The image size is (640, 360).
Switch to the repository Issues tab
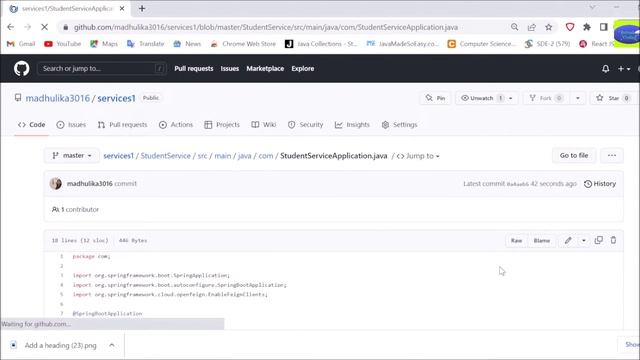point(71,124)
